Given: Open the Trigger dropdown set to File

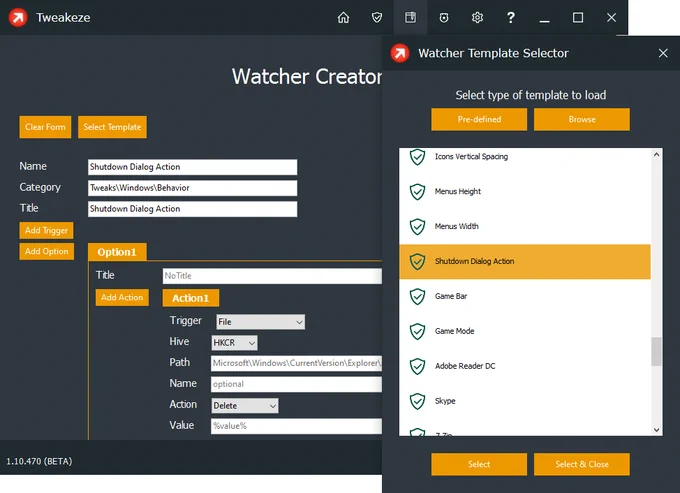Looking at the screenshot, I should (x=260, y=322).
